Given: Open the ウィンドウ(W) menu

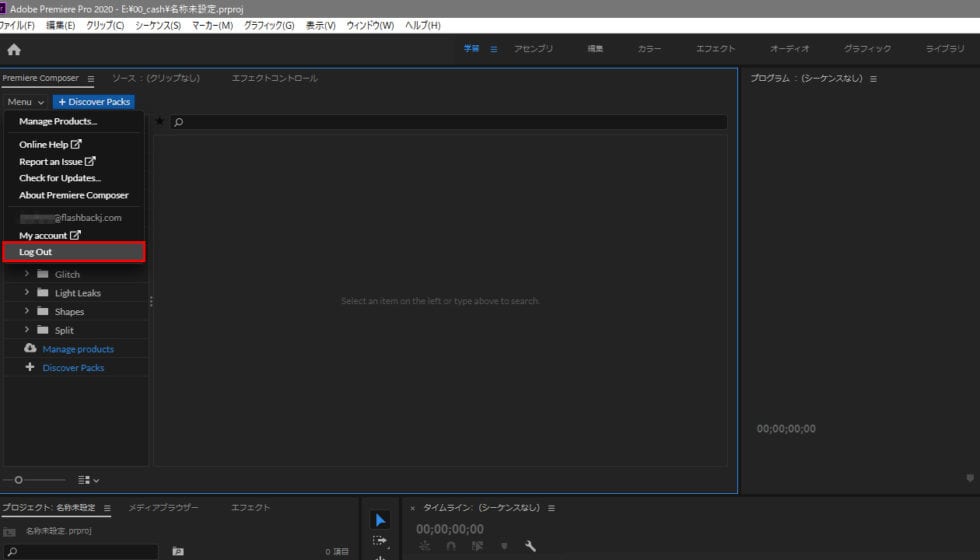Looking at the screenshot, I should (370, 26).
